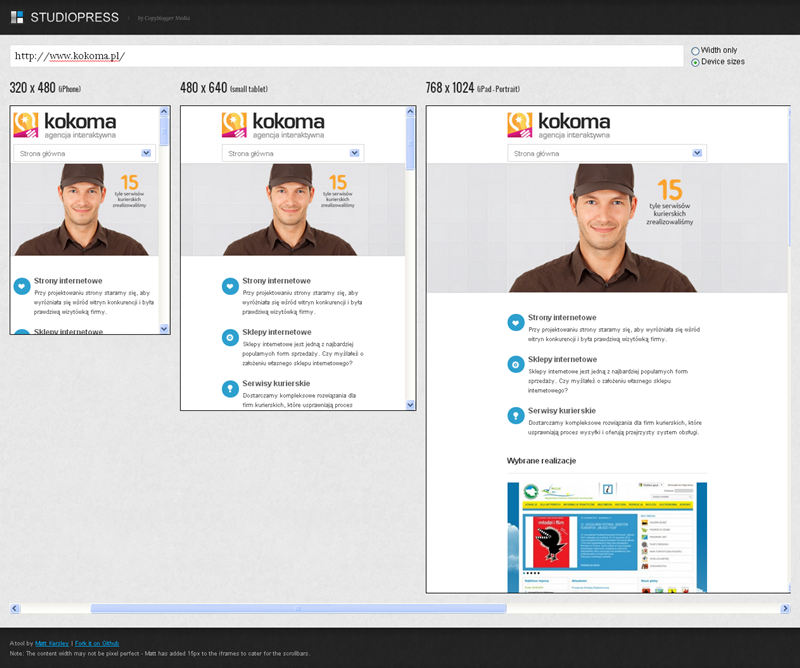Viewport: 800px width, 668px height.
Task: Follow the "Fork it on Github" link
Action: [x=98, y=643]
